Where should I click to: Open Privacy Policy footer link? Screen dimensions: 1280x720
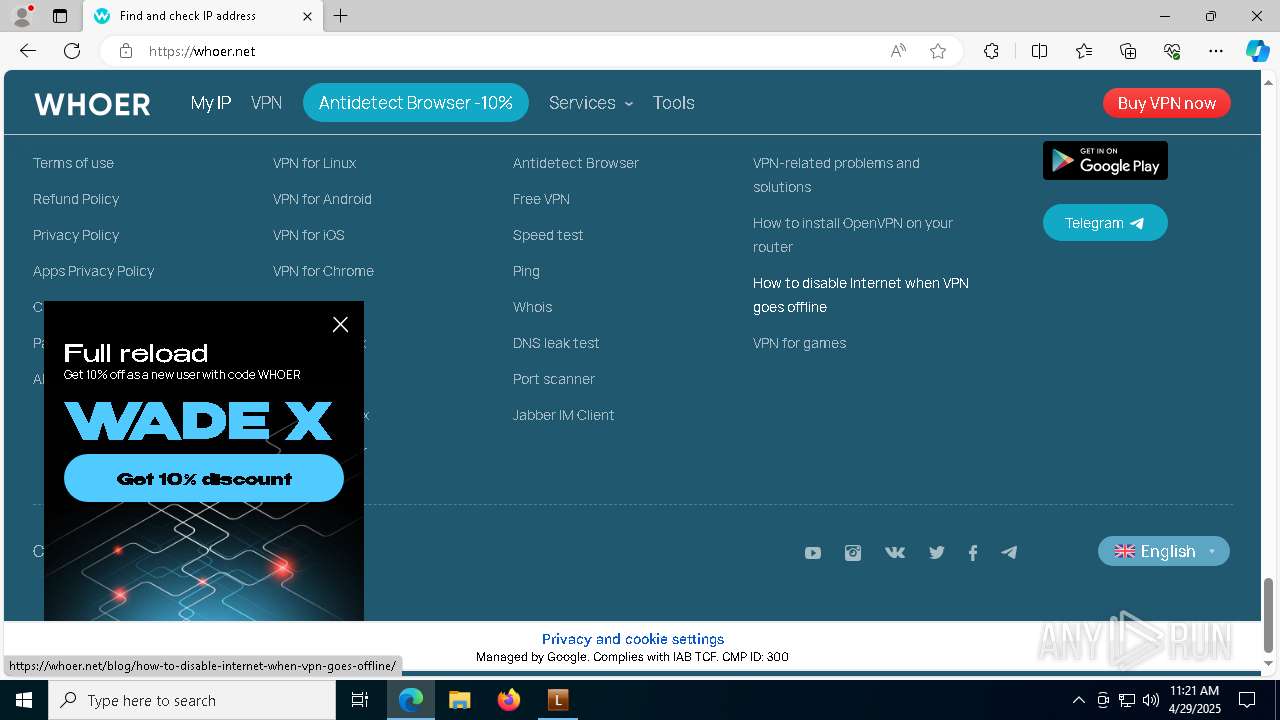76,235
